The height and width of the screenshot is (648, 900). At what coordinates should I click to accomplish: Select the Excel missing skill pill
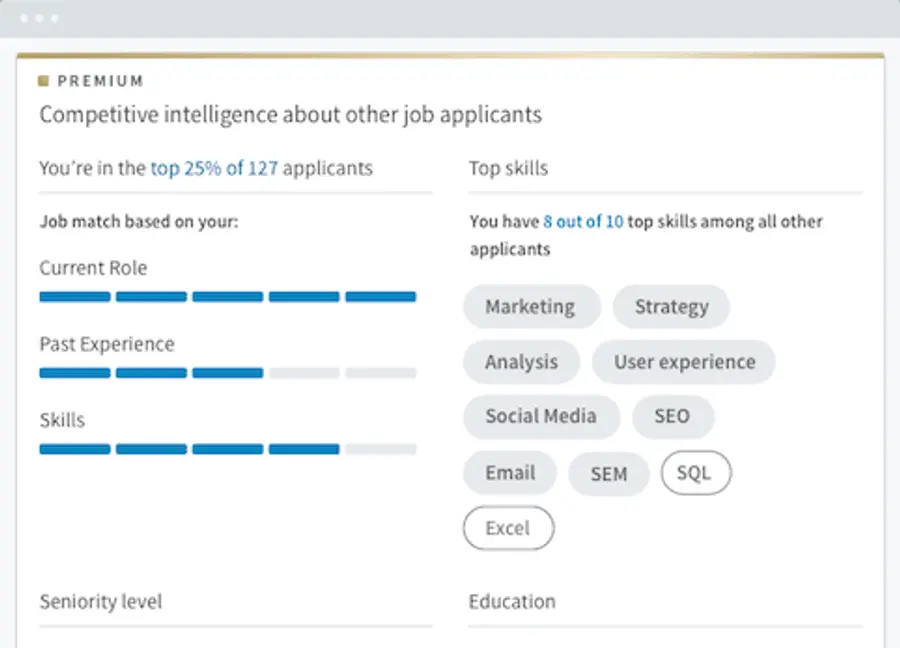pos(508,528)
